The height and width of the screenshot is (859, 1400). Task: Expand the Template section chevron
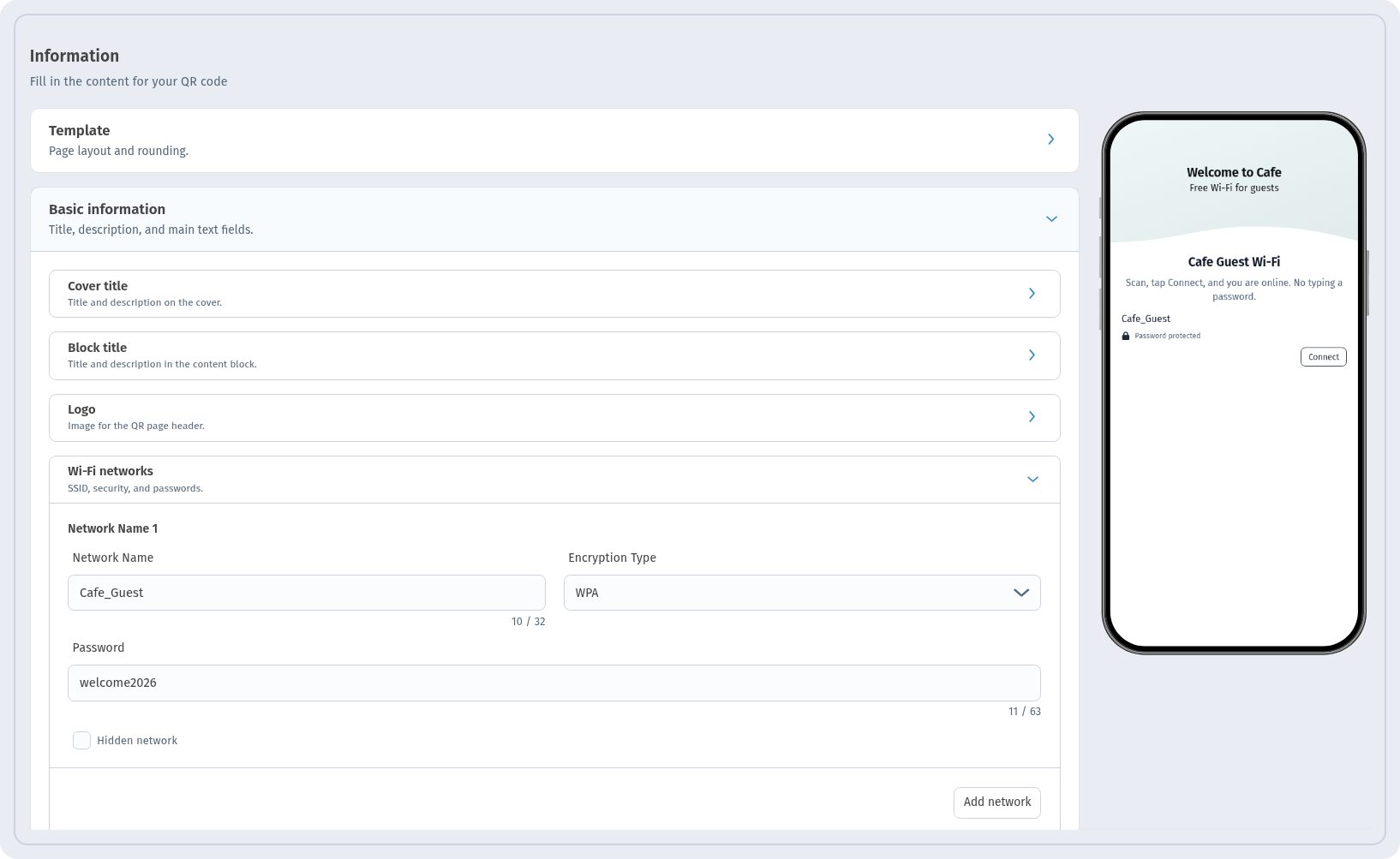coord(1051,139)
